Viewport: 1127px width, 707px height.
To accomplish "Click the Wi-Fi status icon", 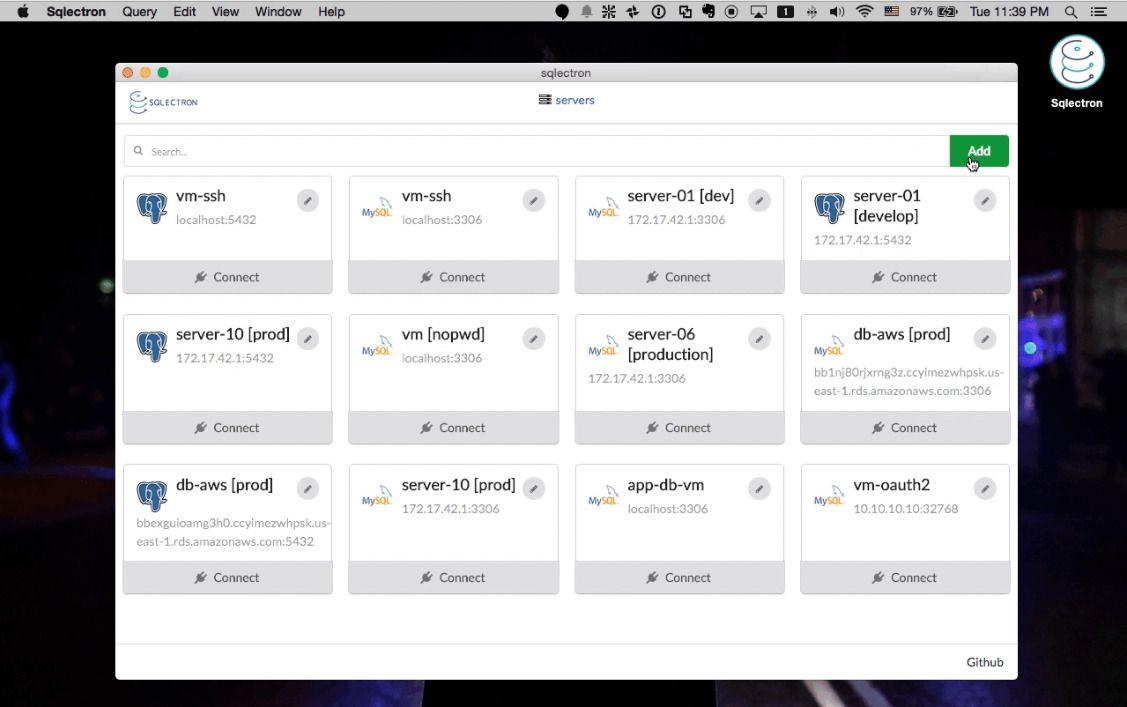I will coord(865,11).
